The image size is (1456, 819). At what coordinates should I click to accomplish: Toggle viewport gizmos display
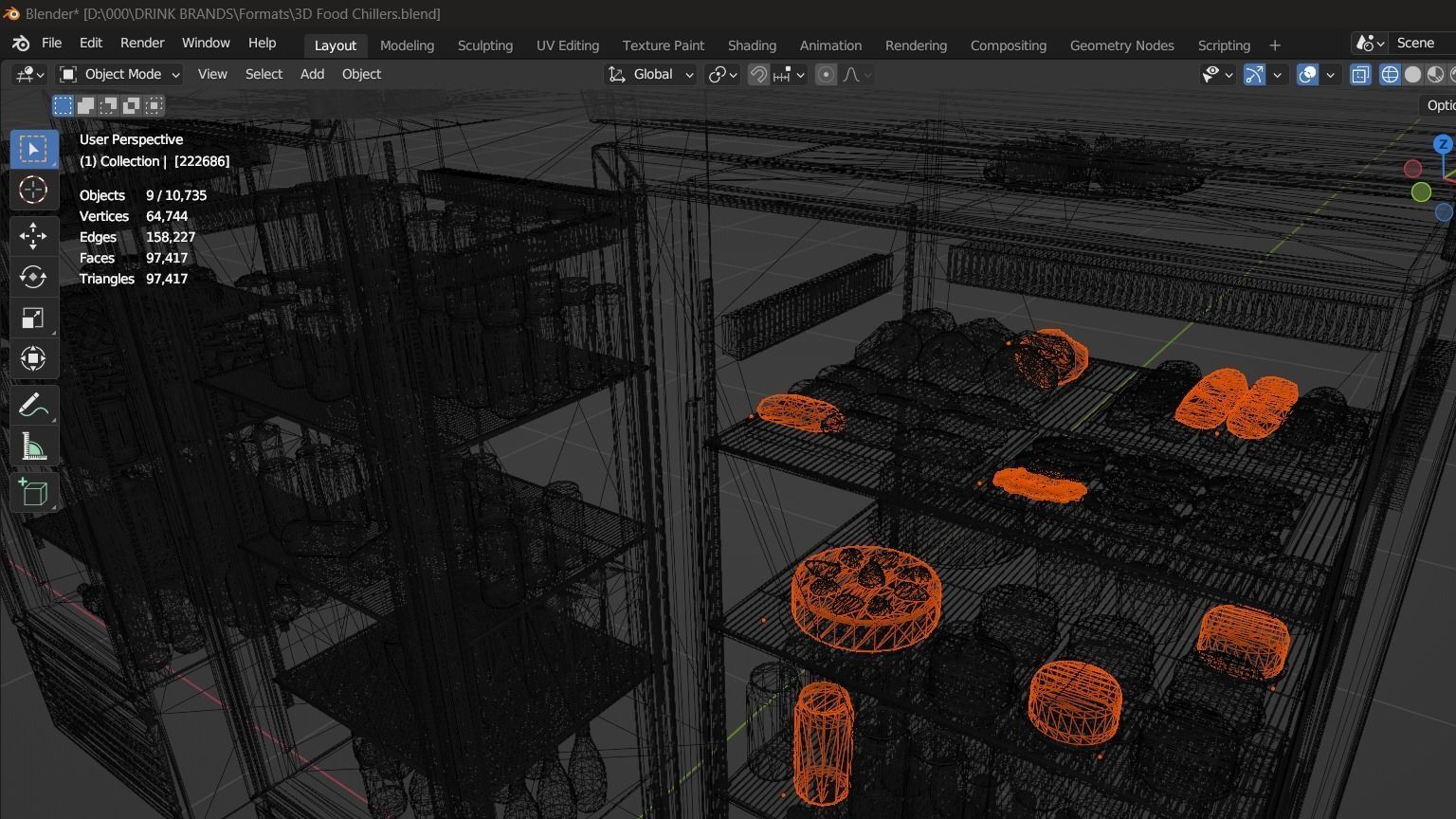tap(1254, 74)
